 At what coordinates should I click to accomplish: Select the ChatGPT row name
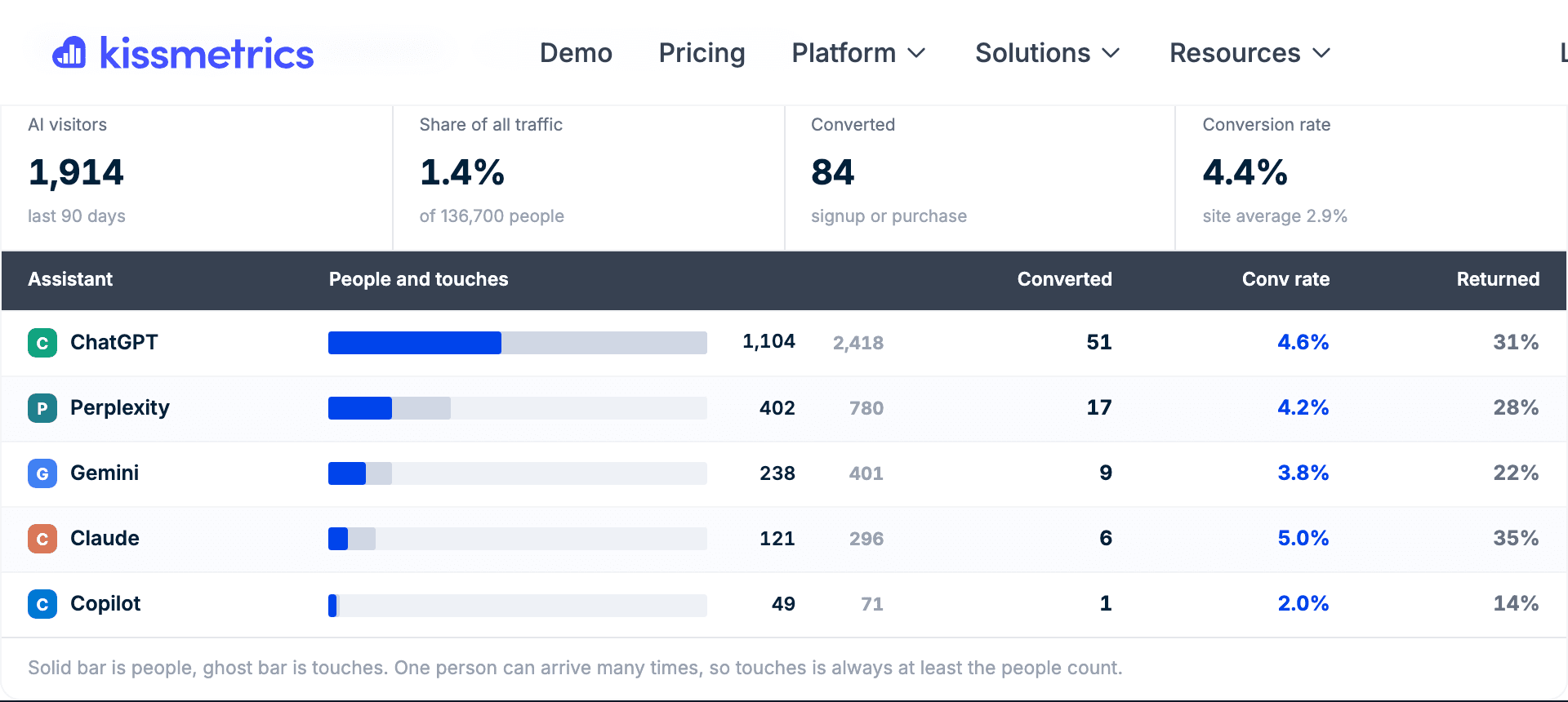click(114, 342)
